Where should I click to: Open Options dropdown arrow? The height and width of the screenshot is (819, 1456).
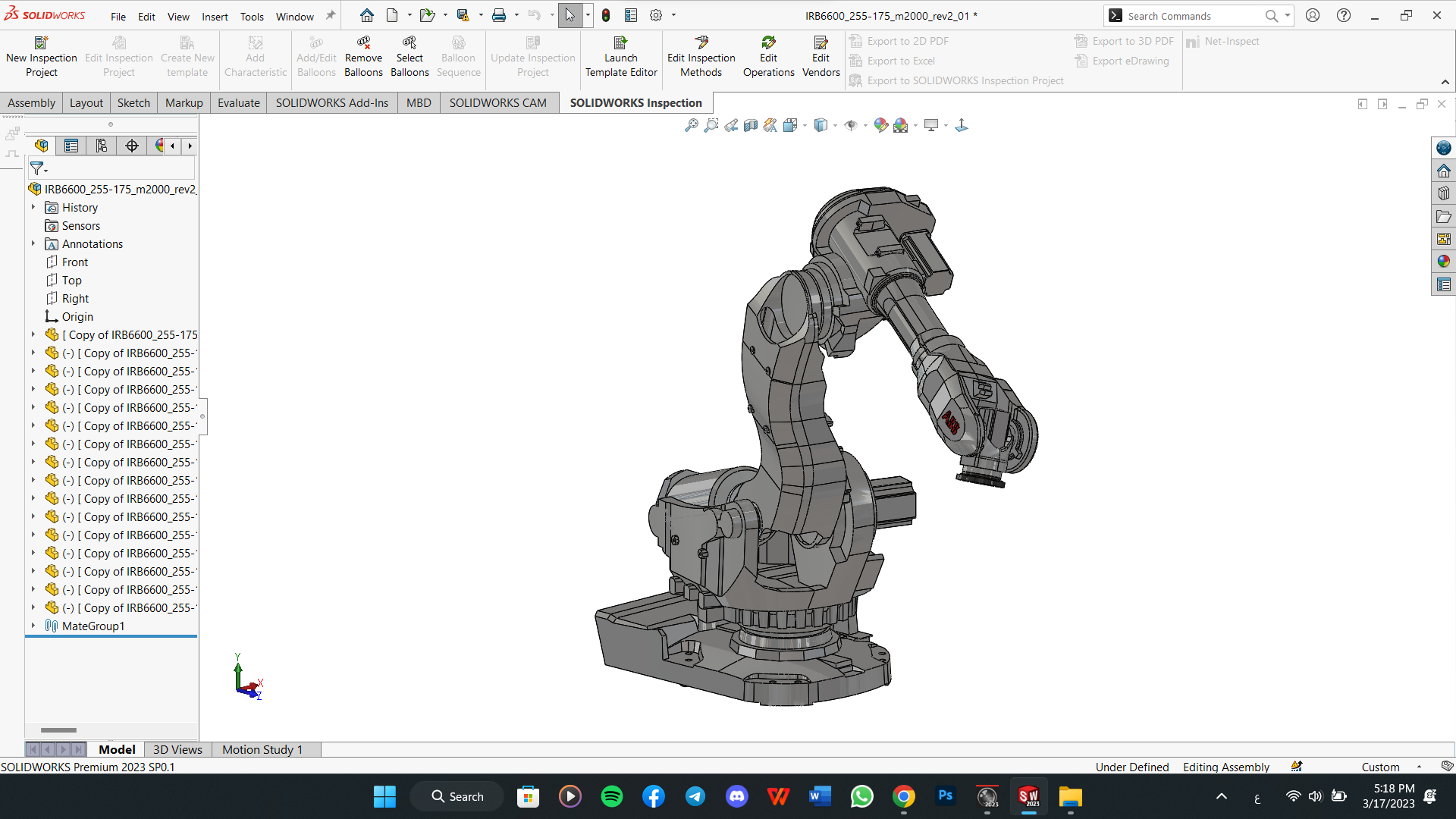(x=673, y=15)
